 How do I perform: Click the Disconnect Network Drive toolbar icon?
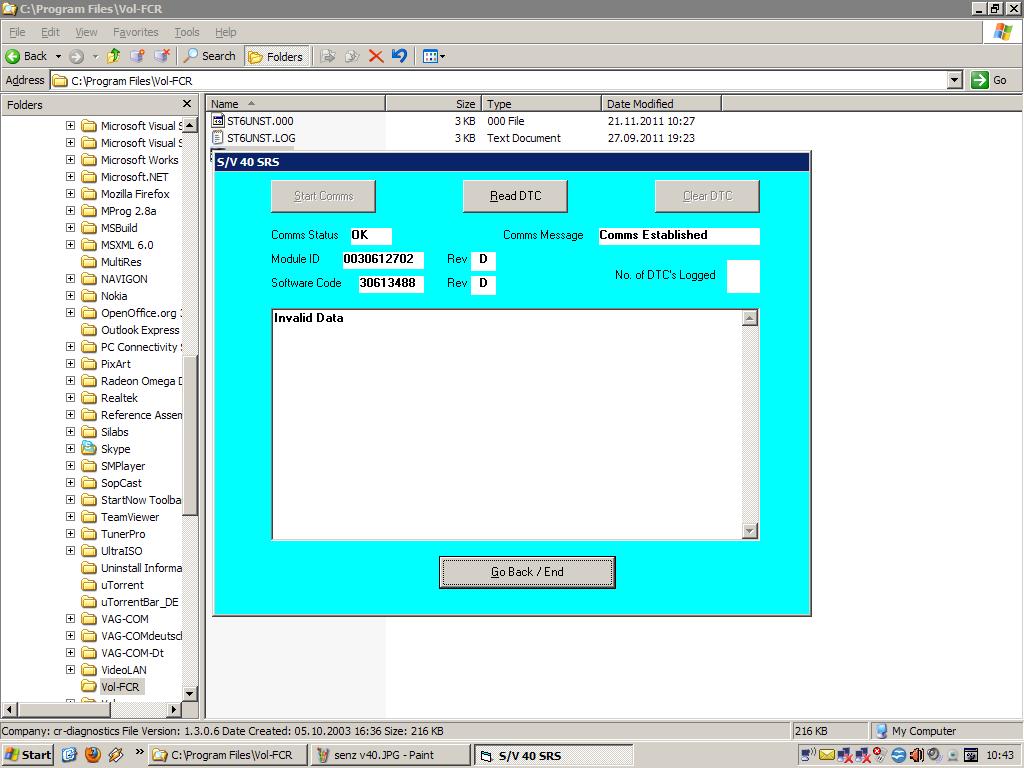point(161,56)
